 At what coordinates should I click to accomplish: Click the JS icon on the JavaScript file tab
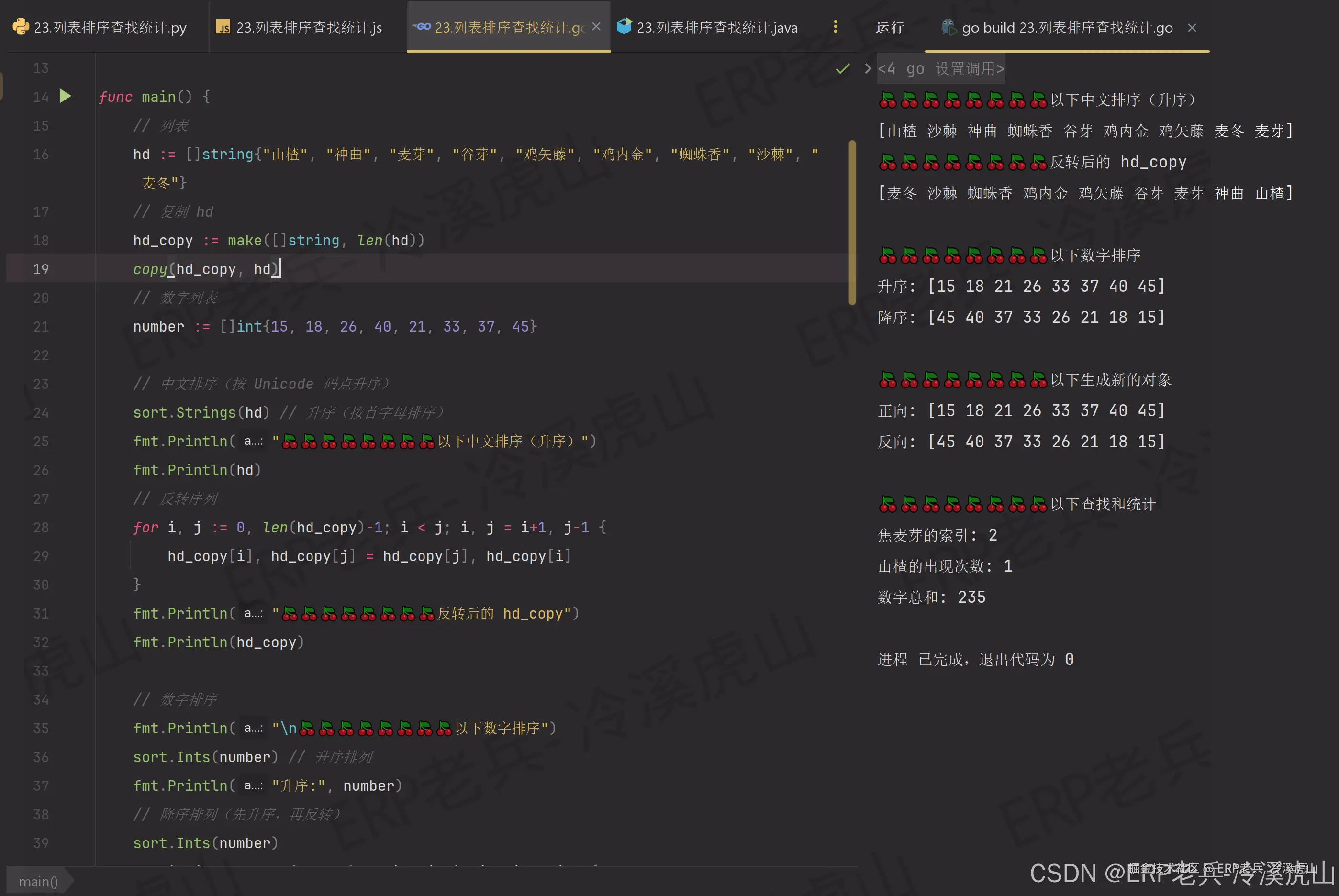click(223, 26)
